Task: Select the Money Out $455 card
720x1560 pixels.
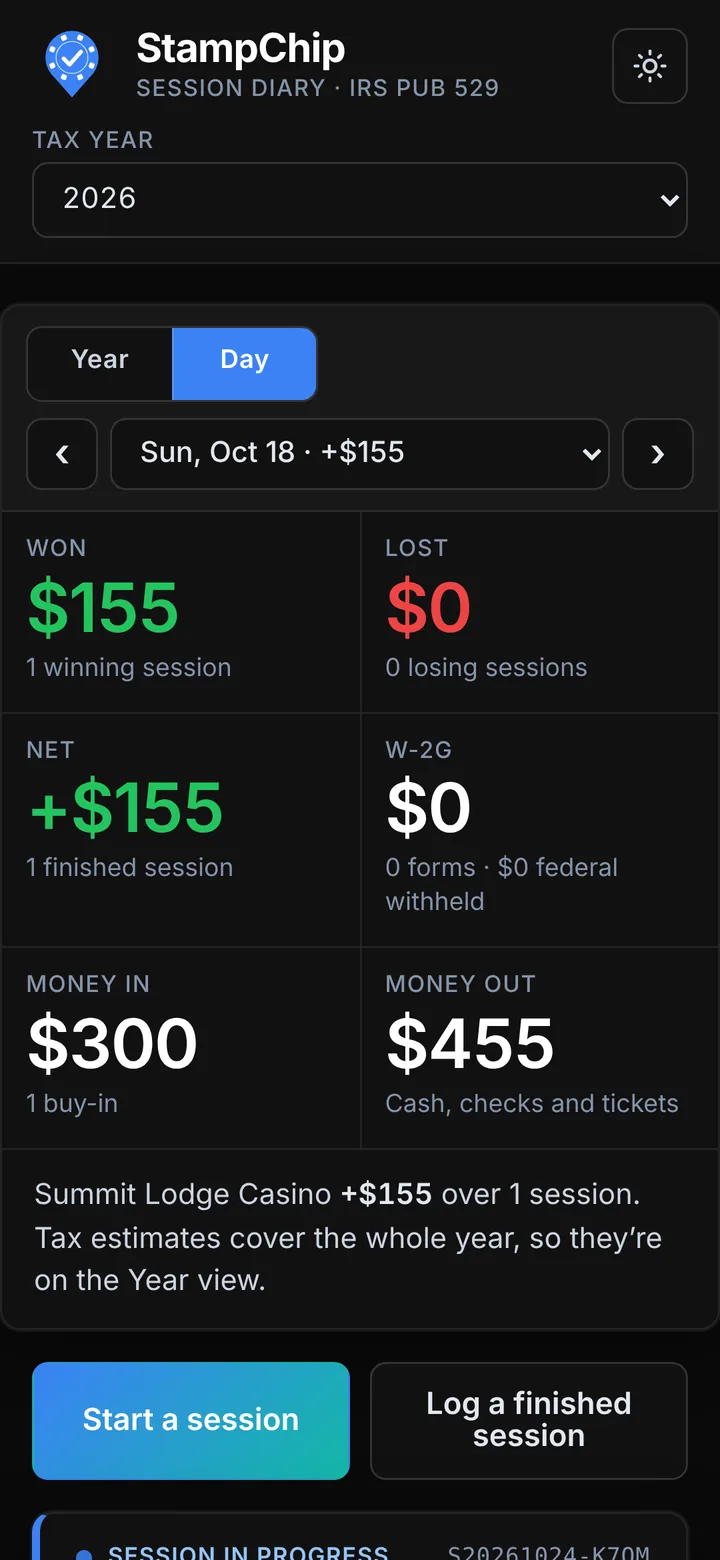Action: (x=540, y=1048)
